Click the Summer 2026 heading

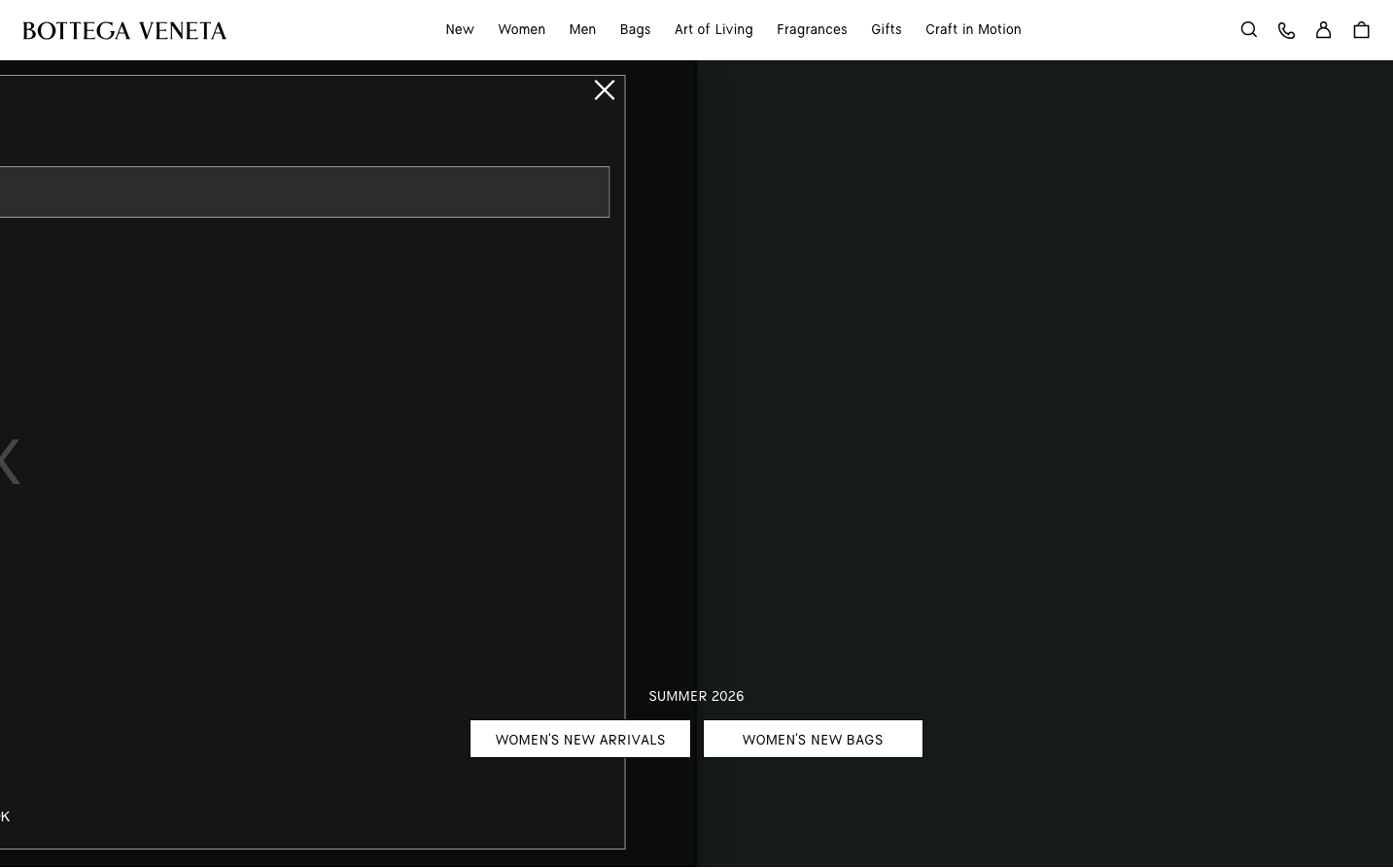tap(696, 696)
